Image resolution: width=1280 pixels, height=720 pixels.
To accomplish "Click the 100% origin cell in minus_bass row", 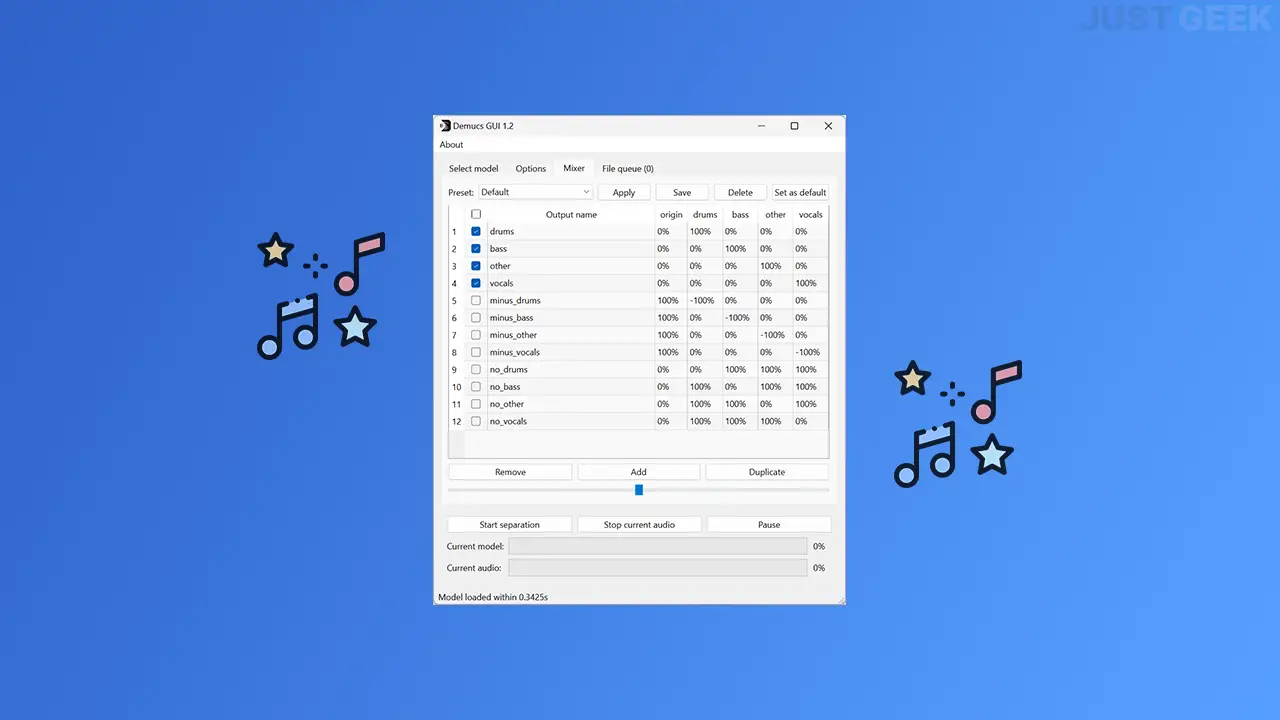I will pyautogui.click(x=671, y=317).
